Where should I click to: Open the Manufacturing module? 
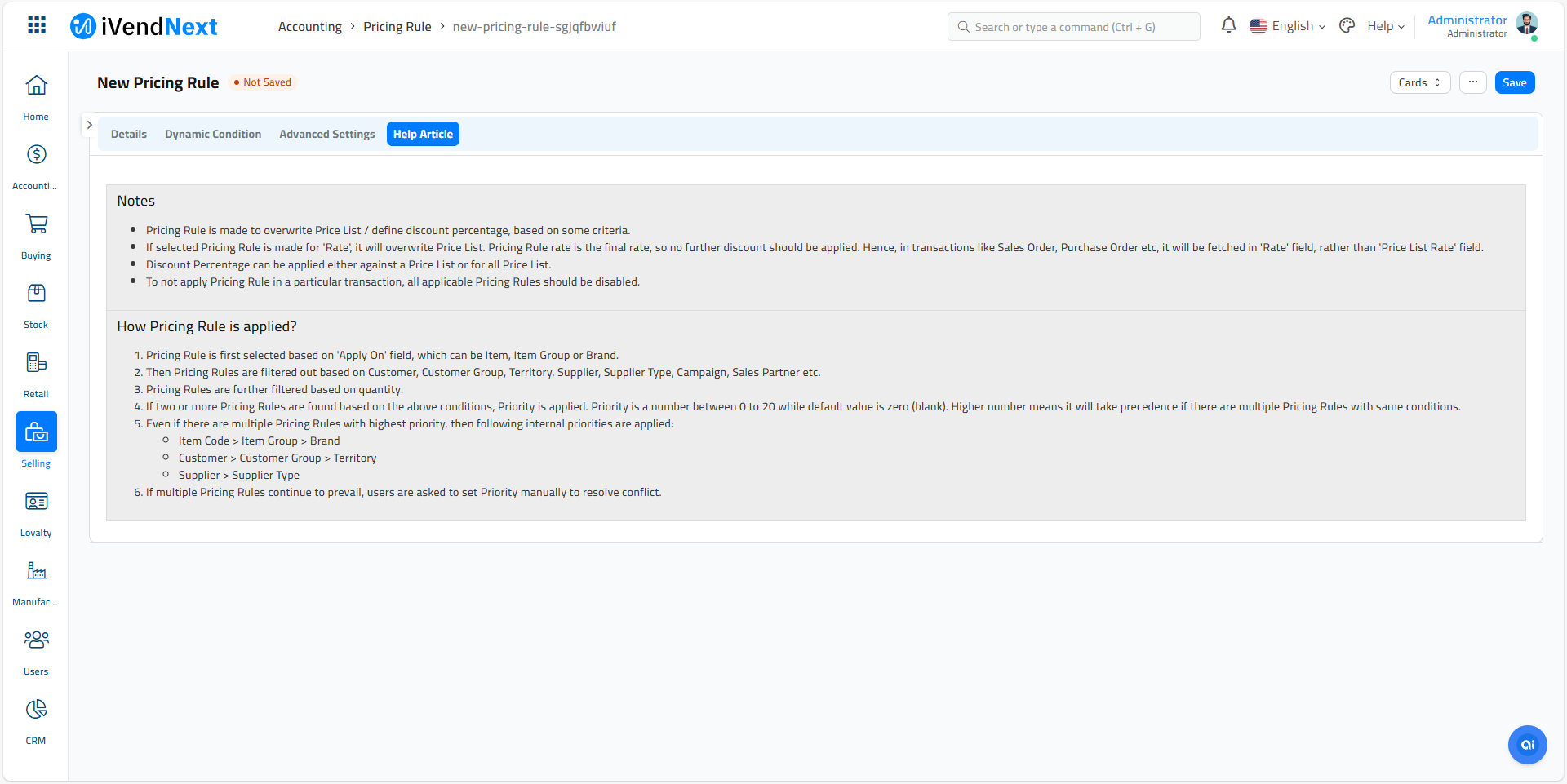(36, 578)
